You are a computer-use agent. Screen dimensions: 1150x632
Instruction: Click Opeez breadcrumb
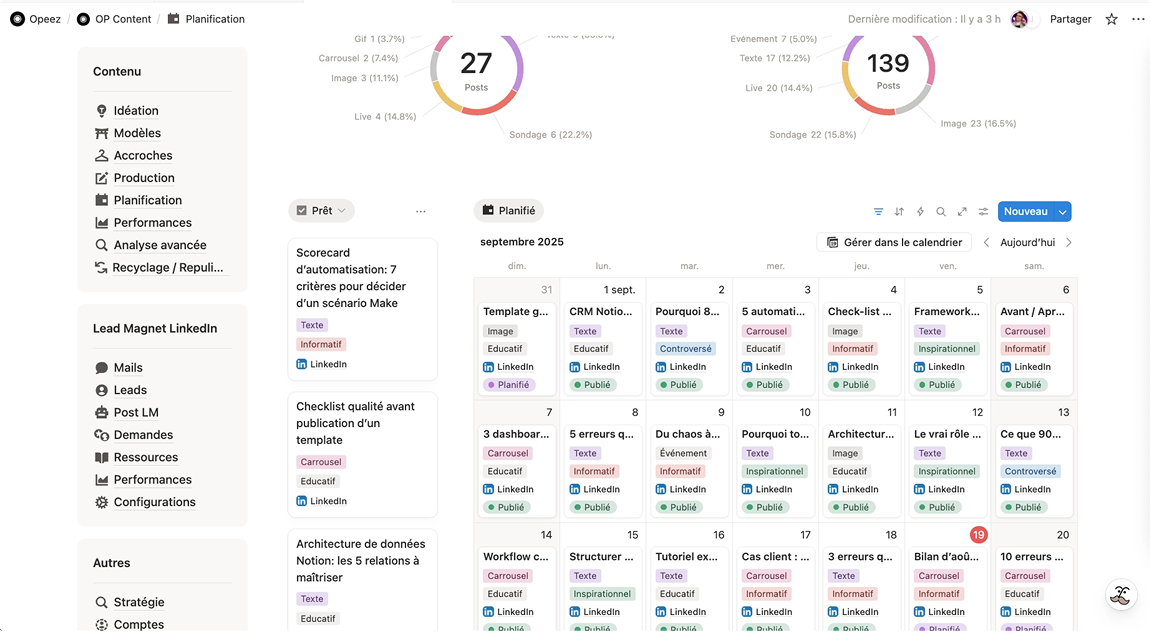(x=36, y=19)
